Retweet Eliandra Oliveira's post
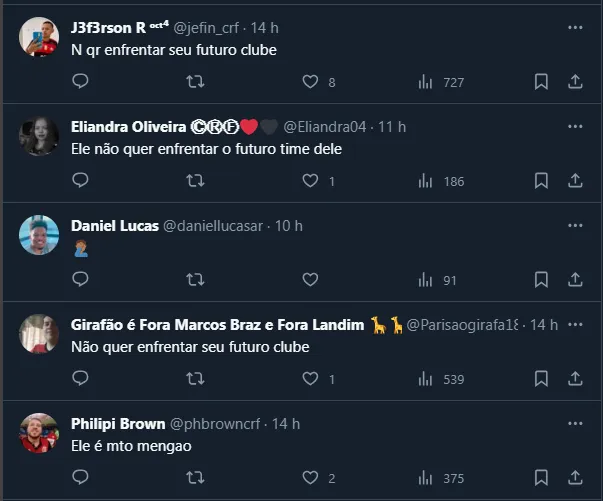The image size is (603, 501). 196,181
